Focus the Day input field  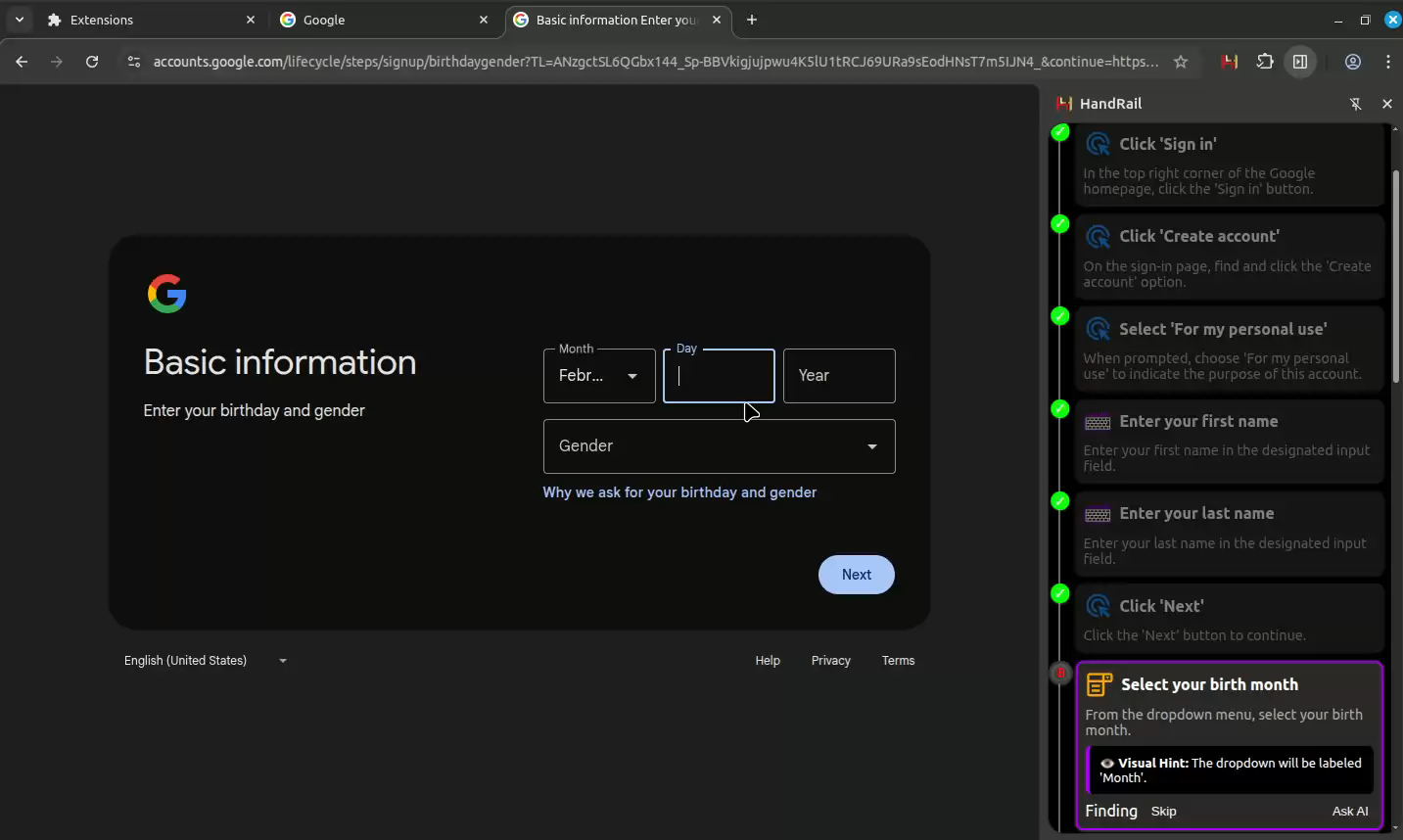tap(720, 376)
